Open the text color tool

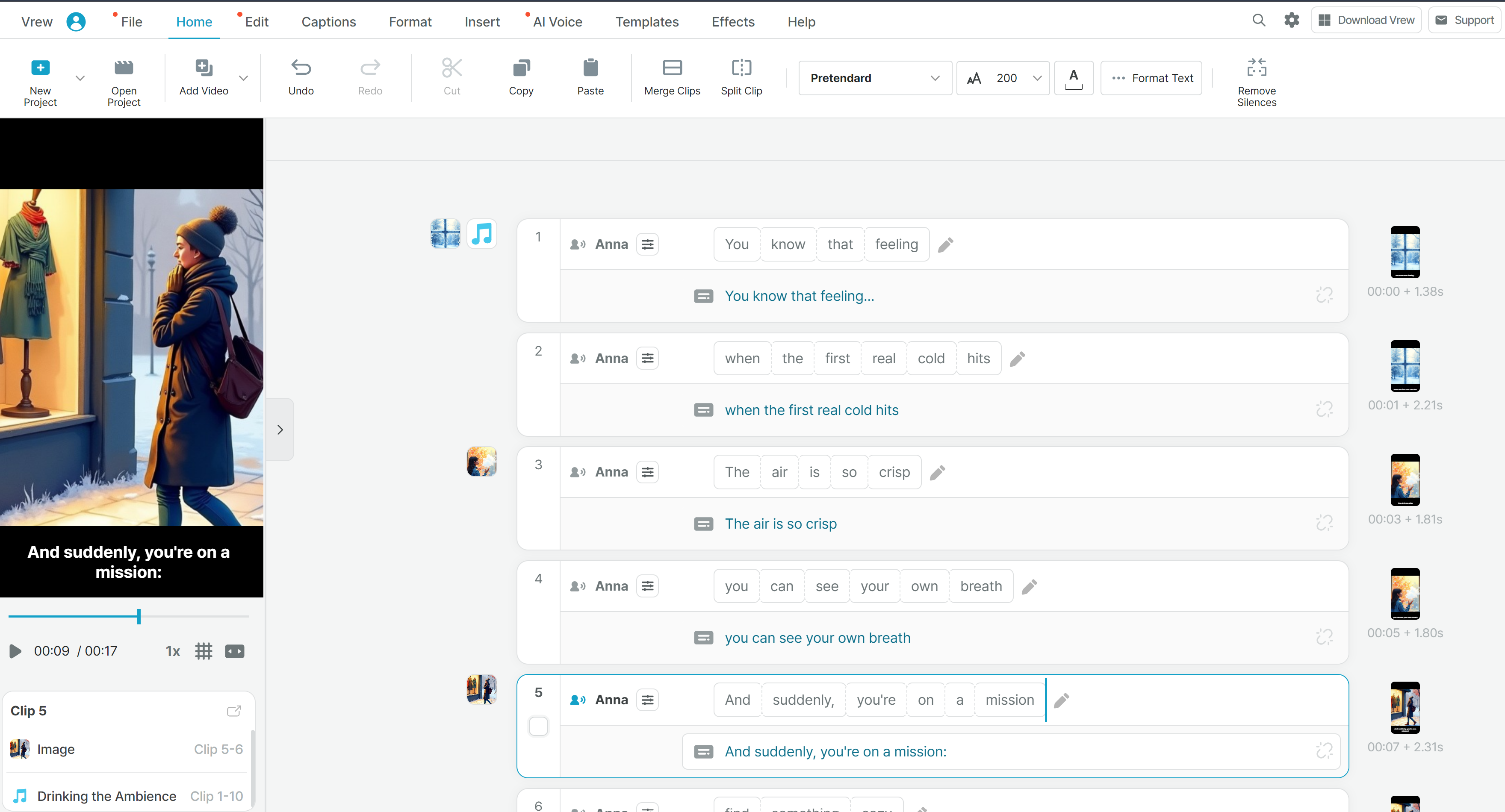tap(1073, 78)
